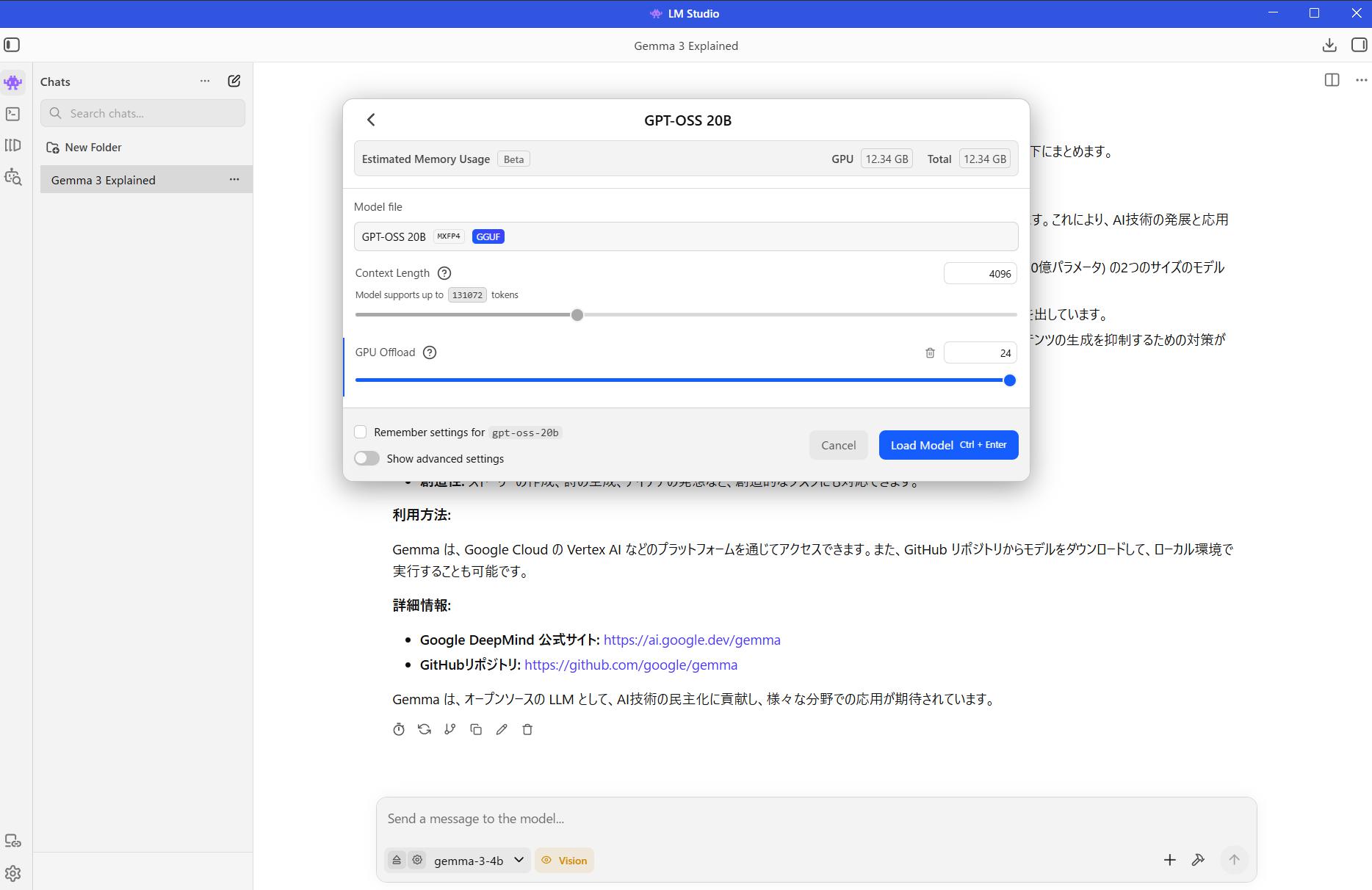Open the Discover search sidebar icon
1372x890 pixels.
click(12, 177)
